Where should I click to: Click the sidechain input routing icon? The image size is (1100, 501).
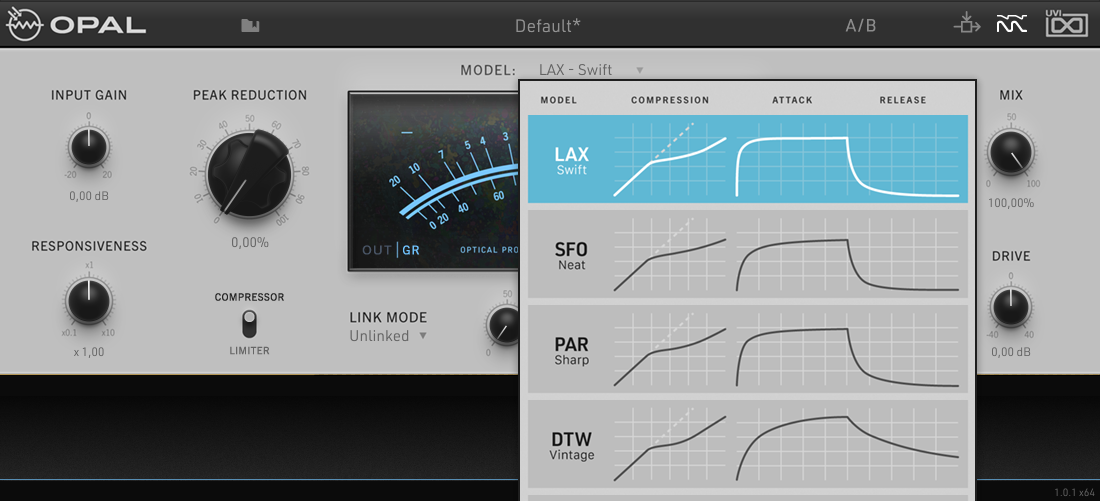[x=967, y=25]
